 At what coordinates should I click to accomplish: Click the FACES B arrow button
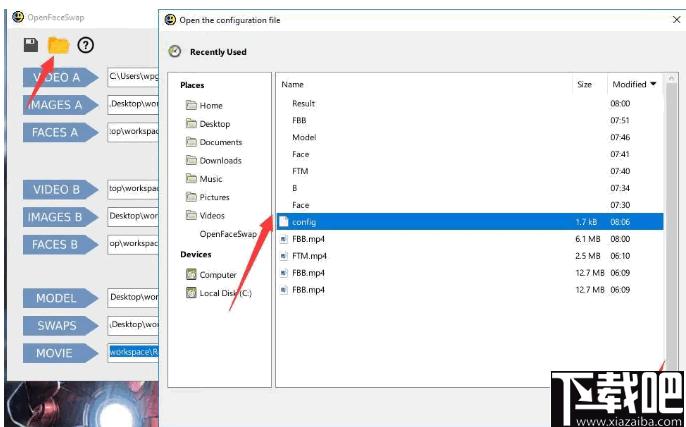(60, 245)
